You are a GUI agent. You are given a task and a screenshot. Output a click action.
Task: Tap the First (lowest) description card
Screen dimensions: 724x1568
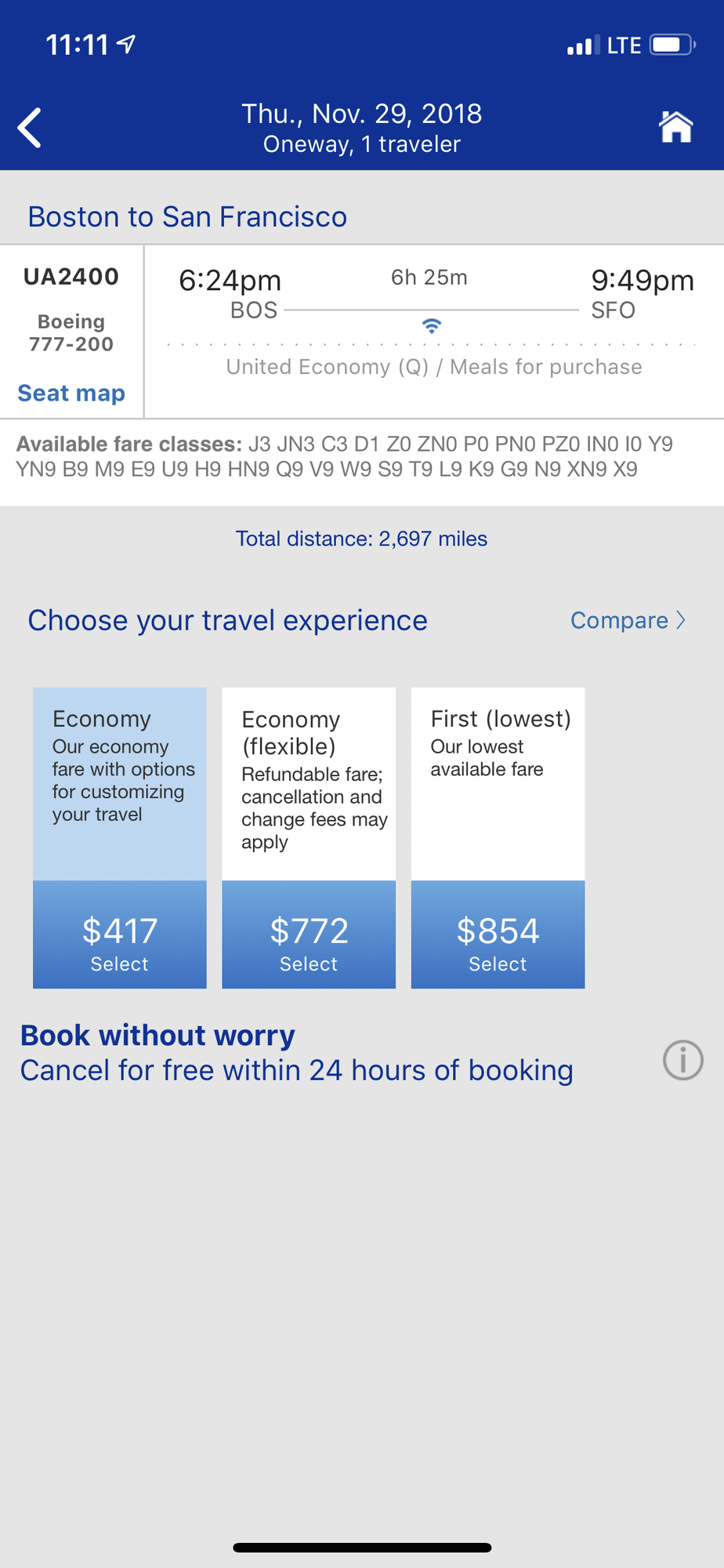[498, 784]
